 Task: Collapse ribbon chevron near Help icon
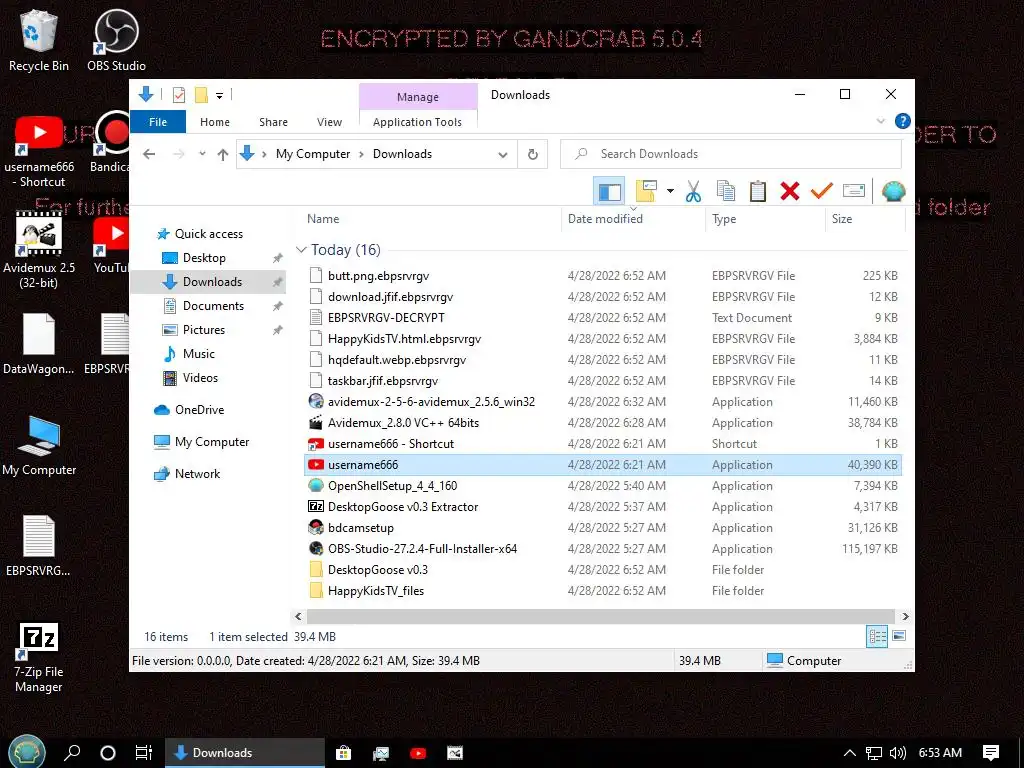tap(880, 121)
